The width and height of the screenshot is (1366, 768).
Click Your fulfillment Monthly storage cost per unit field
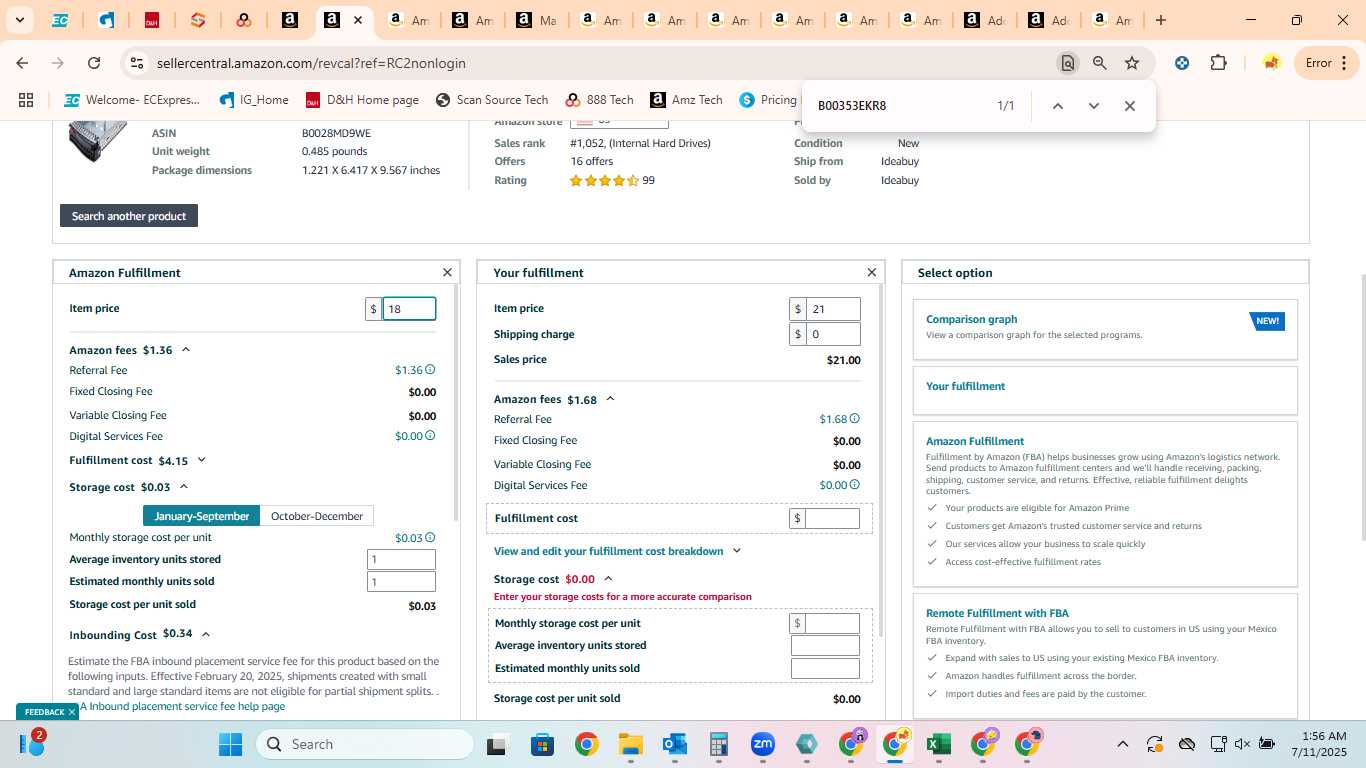pos(832,623)
